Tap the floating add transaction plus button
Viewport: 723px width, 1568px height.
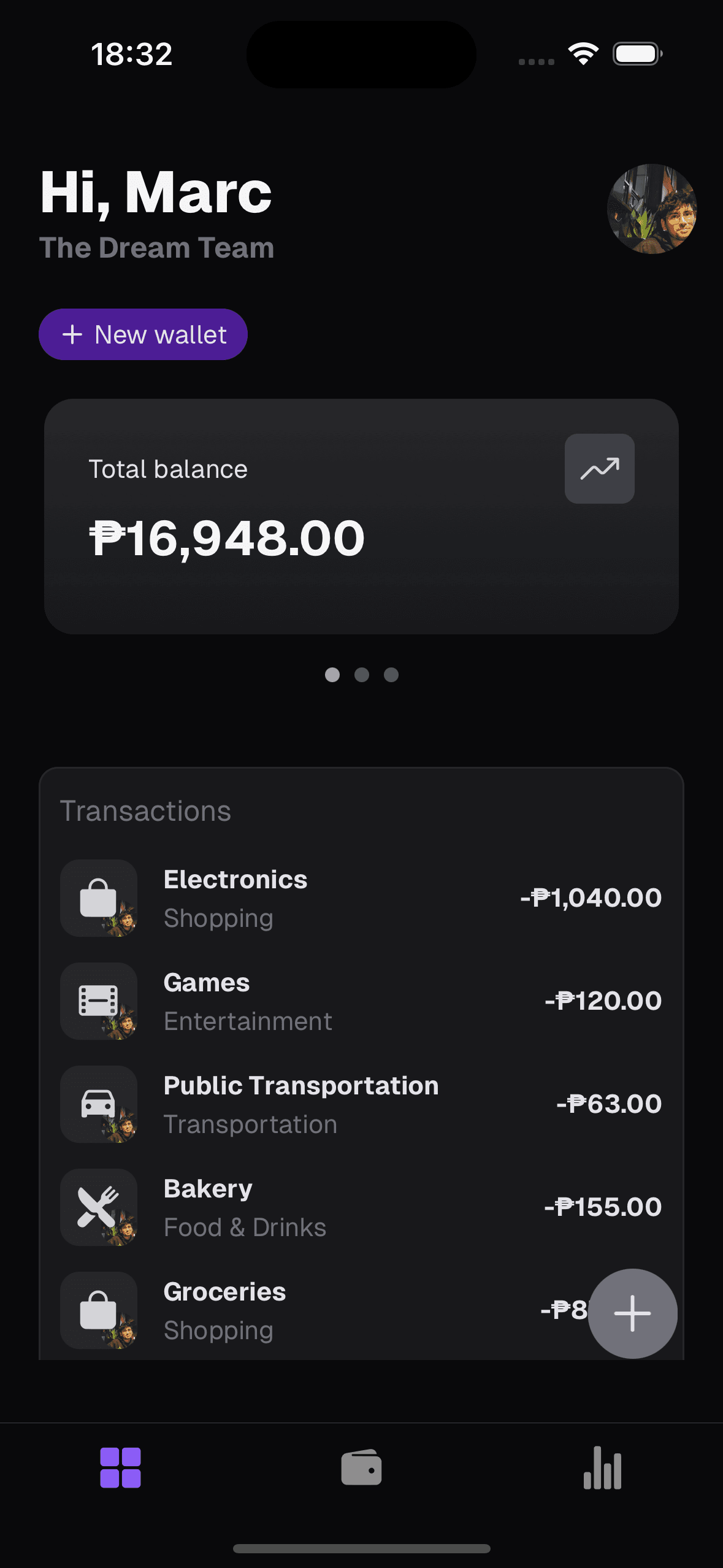click(x=632, y=1313)
